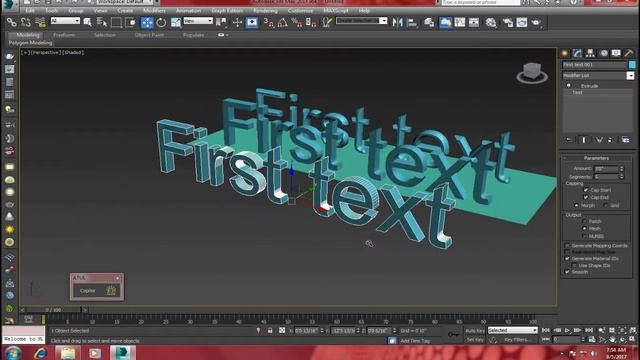Click the Percent Snap toggle icon
Screen dimensions: 640x360
pos(297,22)
